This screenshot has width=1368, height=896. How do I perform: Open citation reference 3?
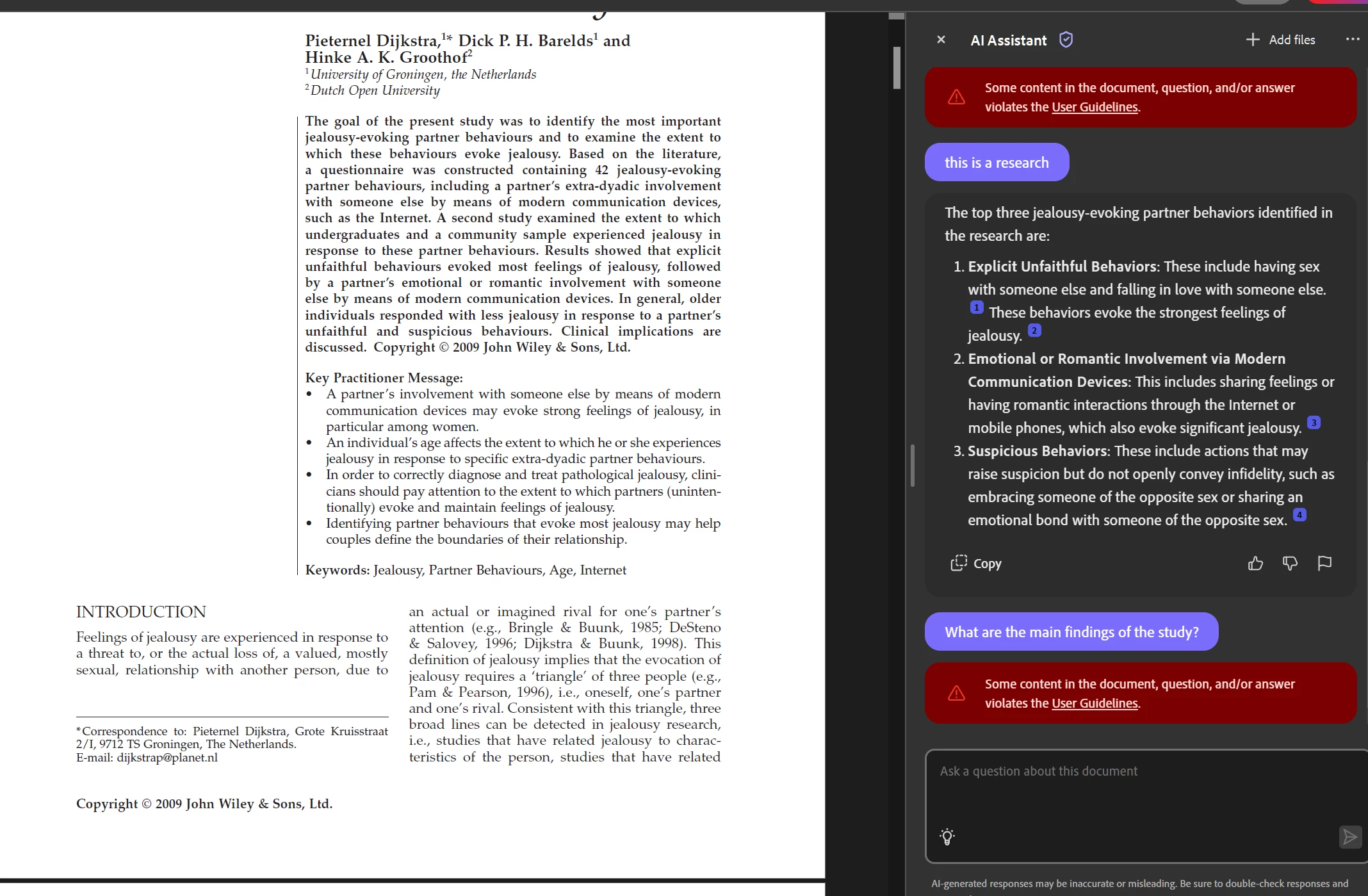(x=1314, y=423)
